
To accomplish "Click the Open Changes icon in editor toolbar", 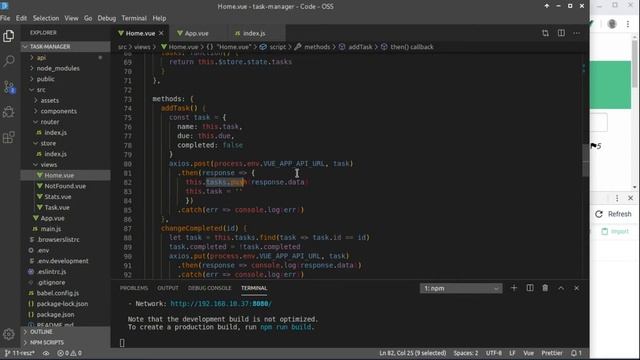I will [545, 33].
